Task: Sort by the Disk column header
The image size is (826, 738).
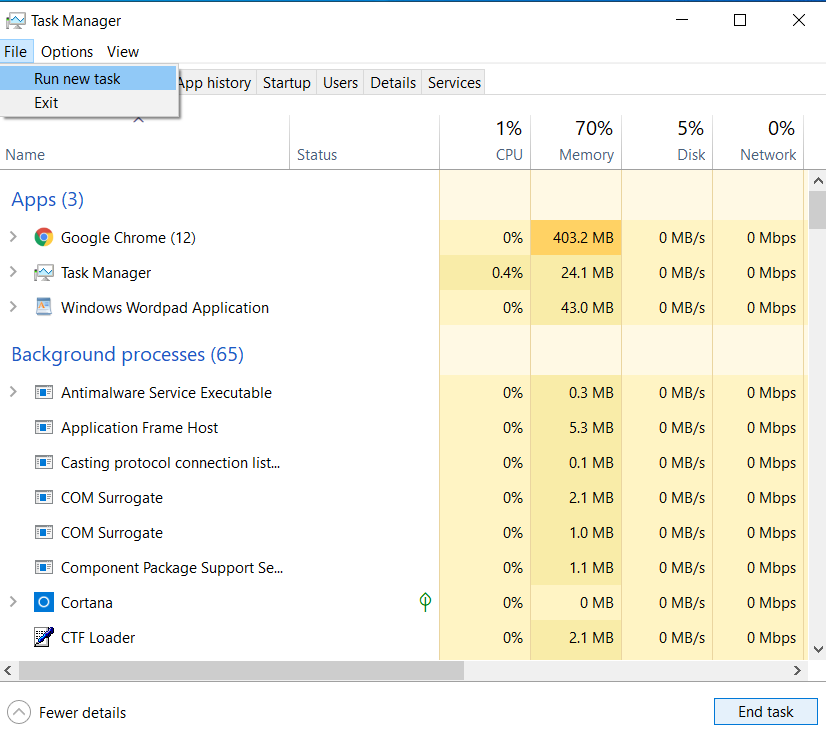Action: pos(667,142)
